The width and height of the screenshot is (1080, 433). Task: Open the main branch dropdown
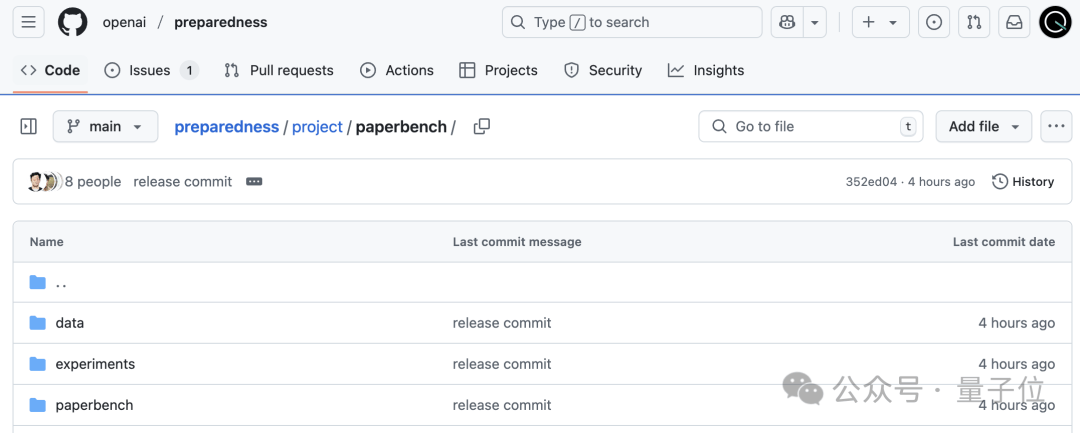point(105,127)
